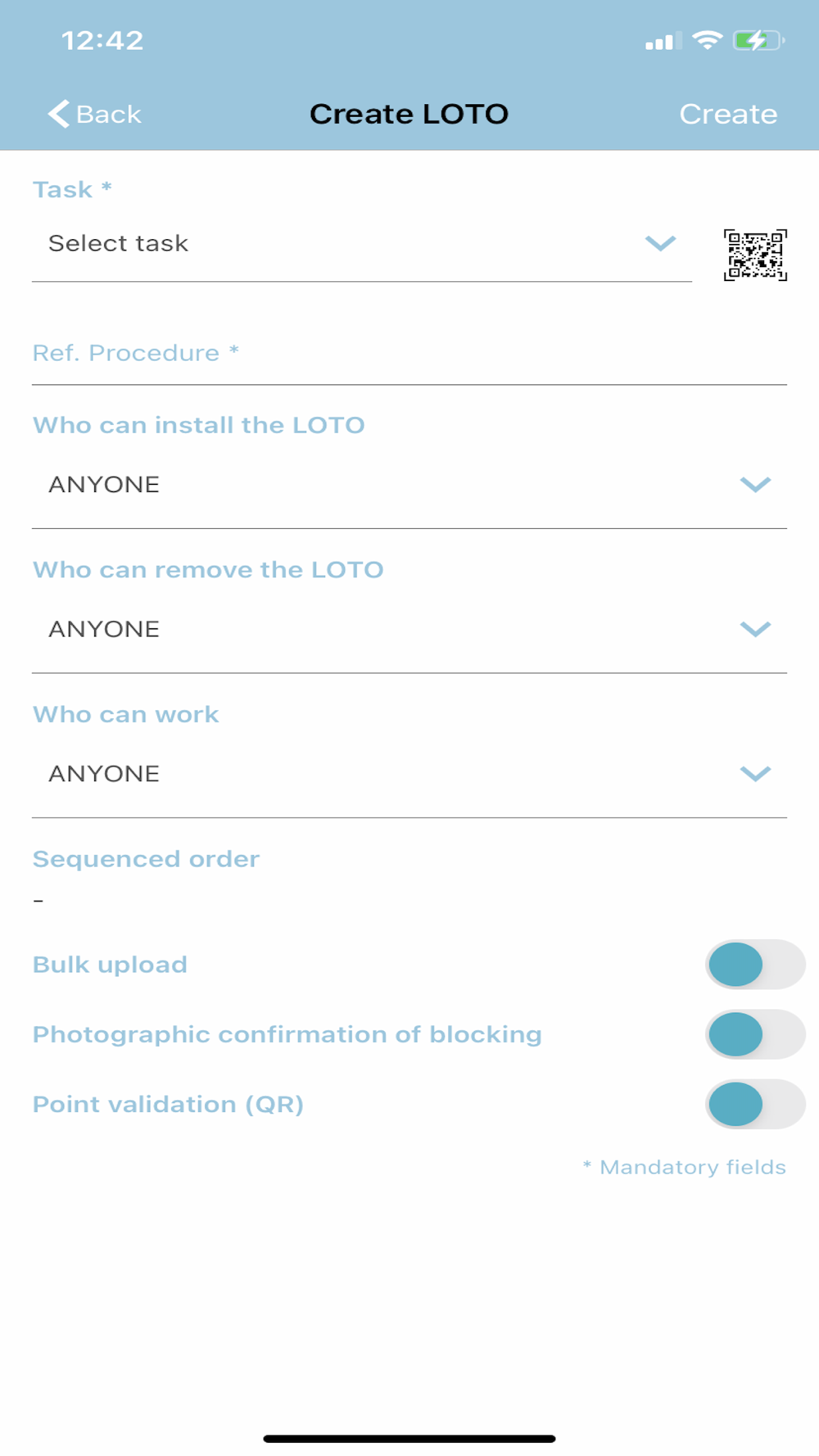This screenshot has height=1456, width=819.
Task: Expand Who can install the LOTO dropdown
Action: click(x=409, y=485)
